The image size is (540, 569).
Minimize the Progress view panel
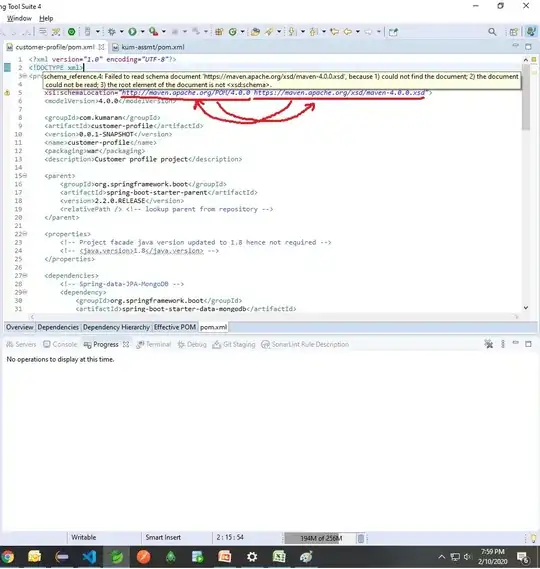click(x=516, y=343)
